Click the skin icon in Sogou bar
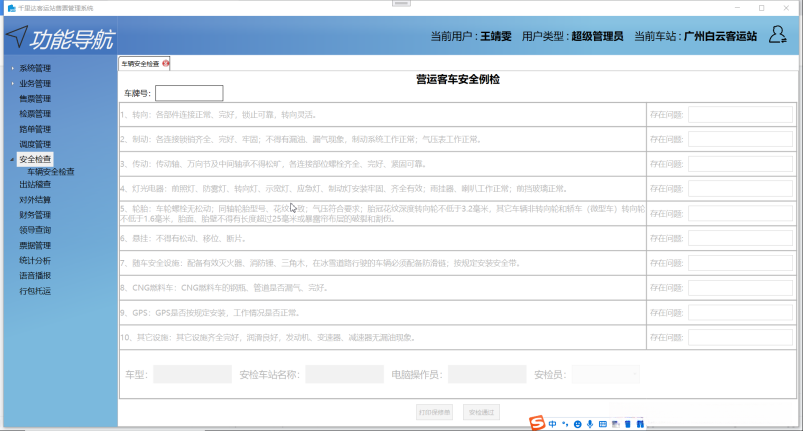 pos(616,424)
